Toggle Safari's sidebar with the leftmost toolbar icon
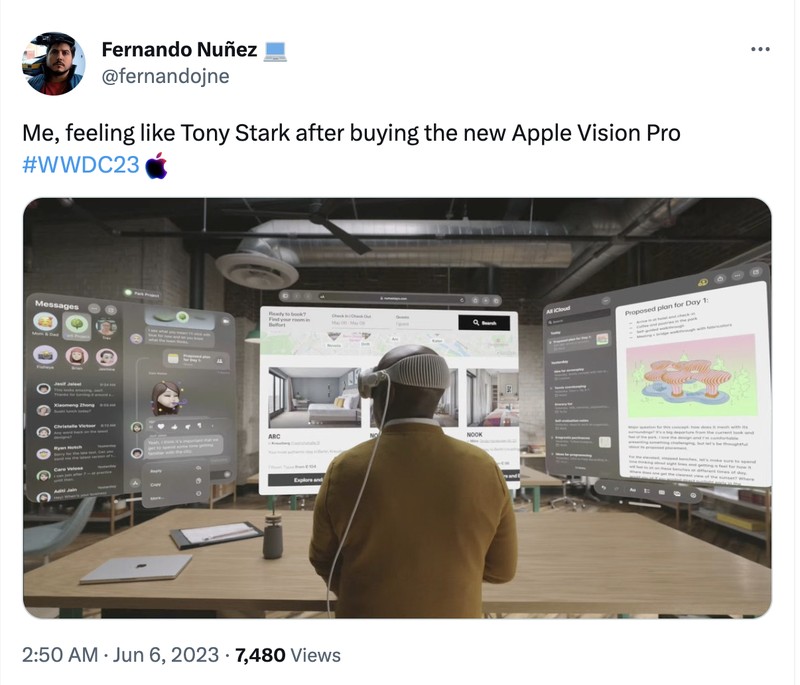The height and width of the screenshot is (685, 800). point(286,296)
